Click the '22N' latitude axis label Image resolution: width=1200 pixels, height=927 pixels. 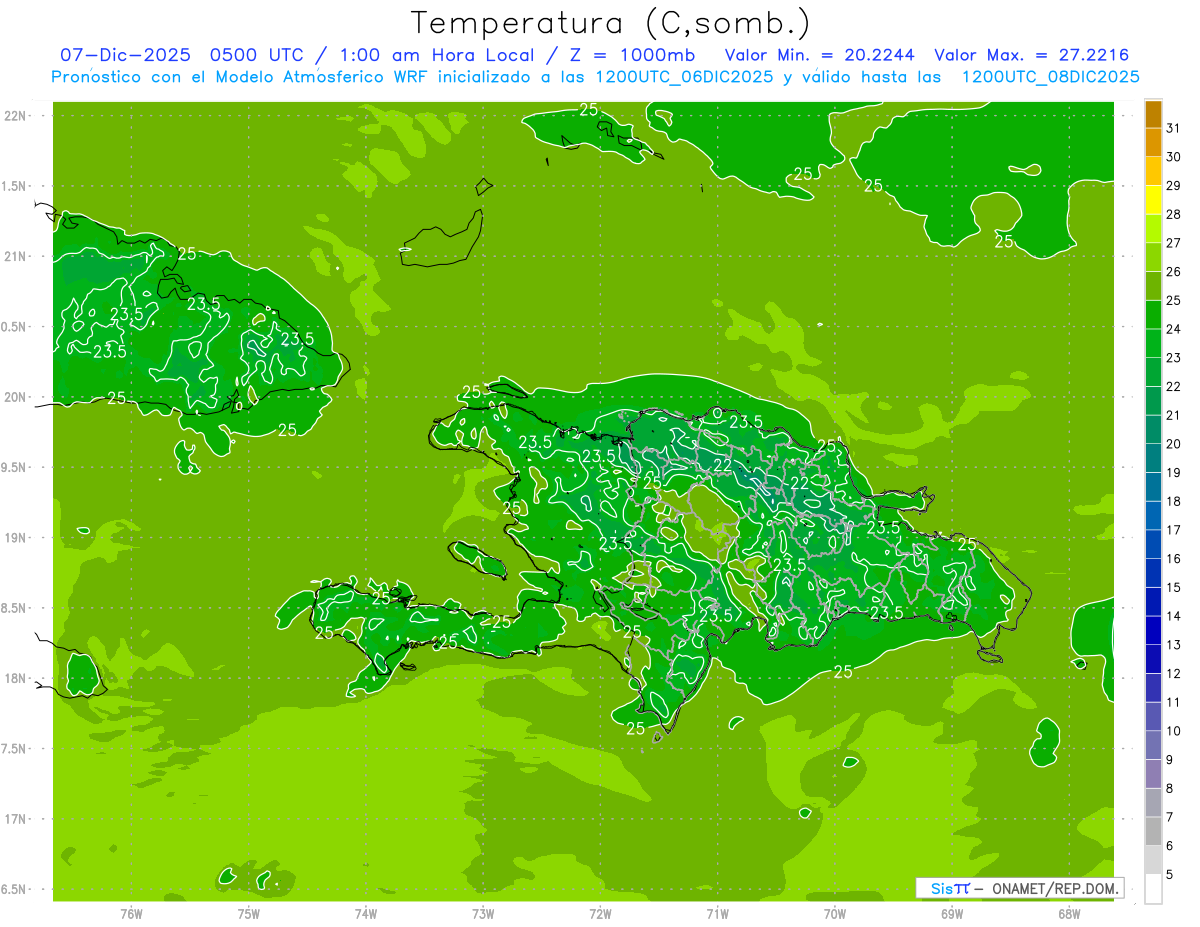pos(15,116)
